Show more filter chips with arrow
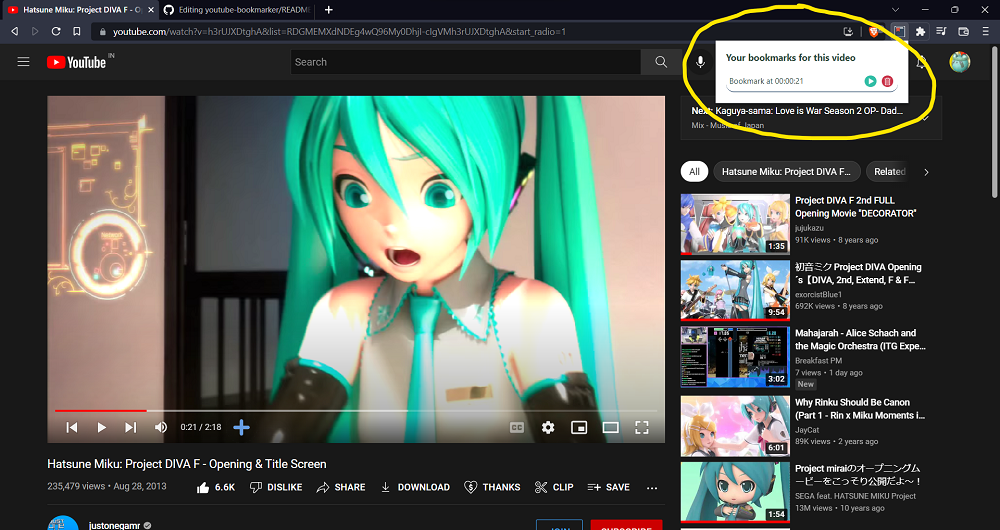 tap(926, 172)
